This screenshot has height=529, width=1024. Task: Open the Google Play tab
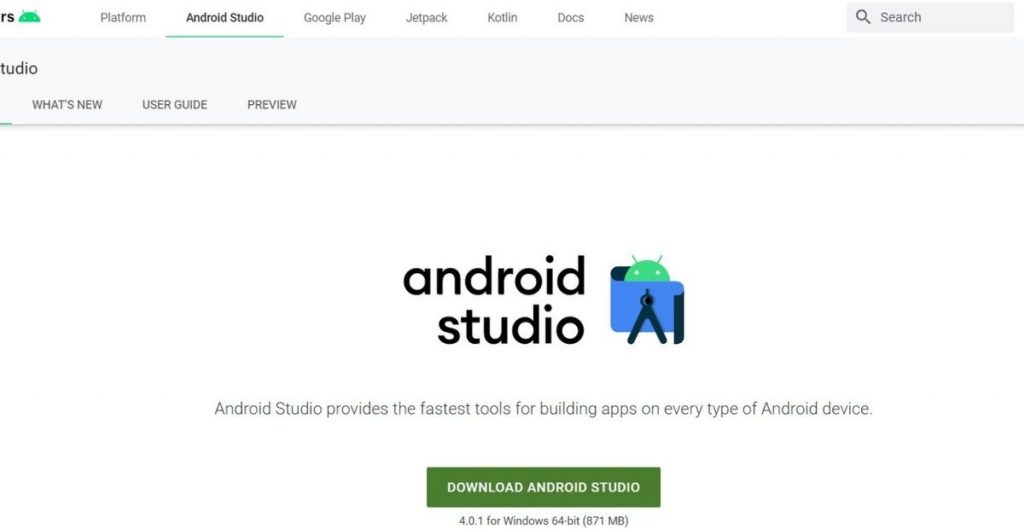334,18
